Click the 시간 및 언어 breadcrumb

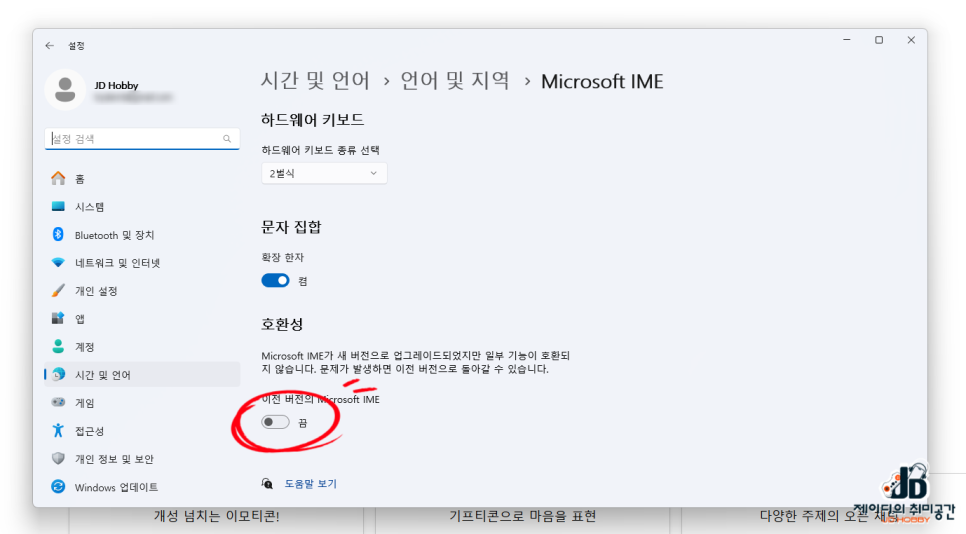coord(315,81)
